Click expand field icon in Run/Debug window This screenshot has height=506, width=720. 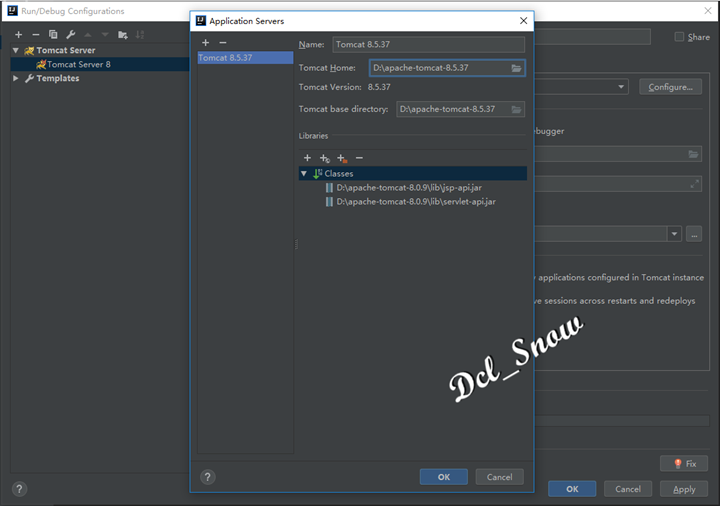tap(695, 184)
